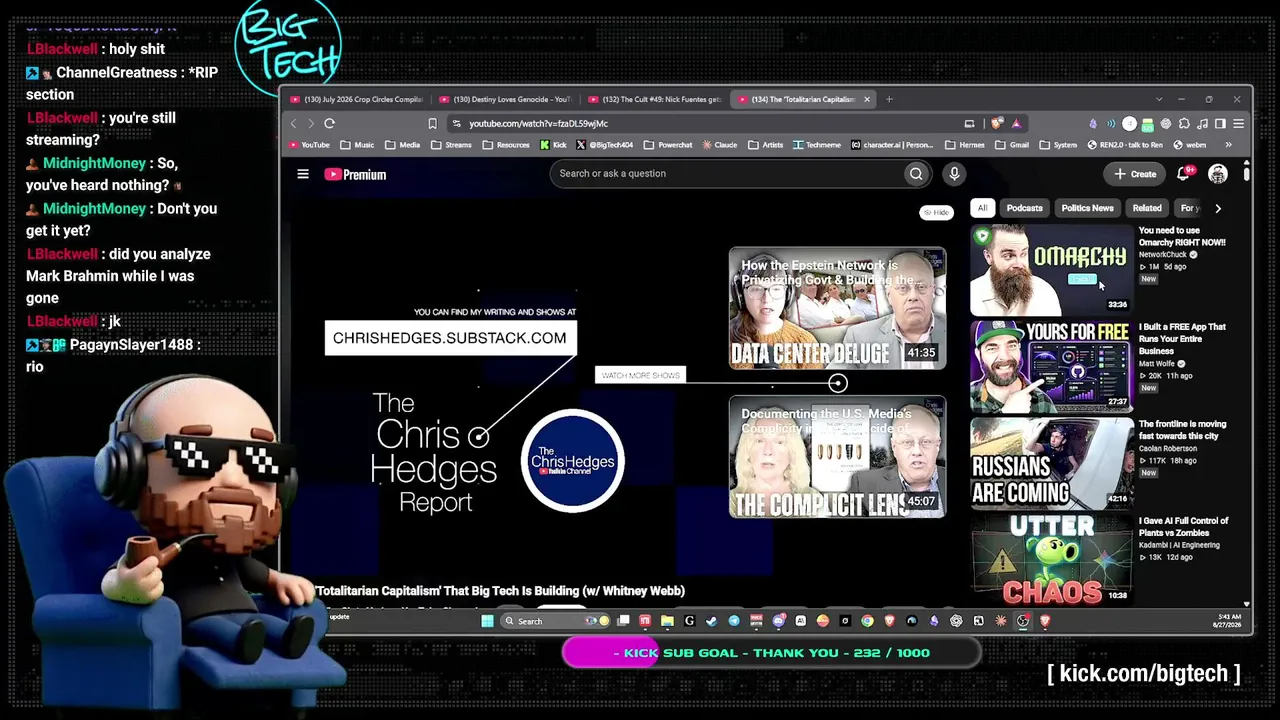Select the Related filter chip
Image resolution: width=1280 pixels, height=720 pixels.
pyautogui.click(x=1147, y=208)
